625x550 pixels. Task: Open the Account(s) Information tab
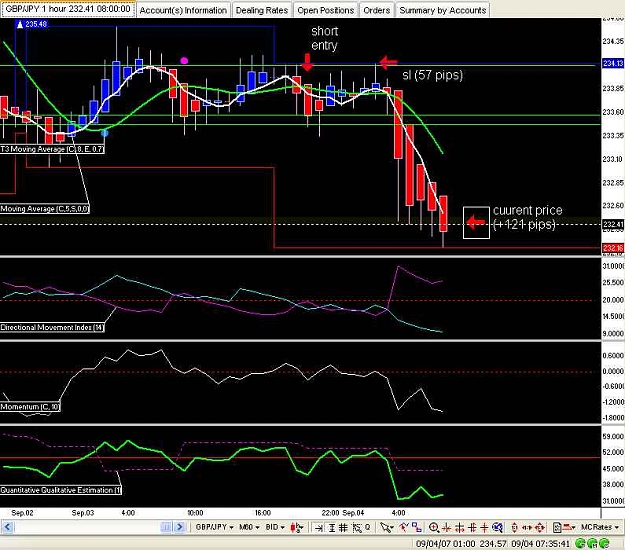(x=183, y=10)
